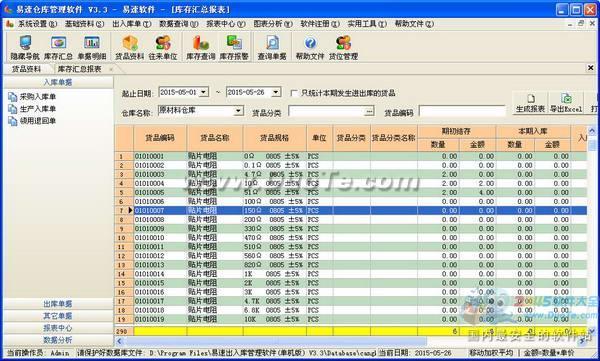This screenshot has width=600, height=361.
Task: Click 货品分类 field ellipsis button
Action: tap(368, 111)
